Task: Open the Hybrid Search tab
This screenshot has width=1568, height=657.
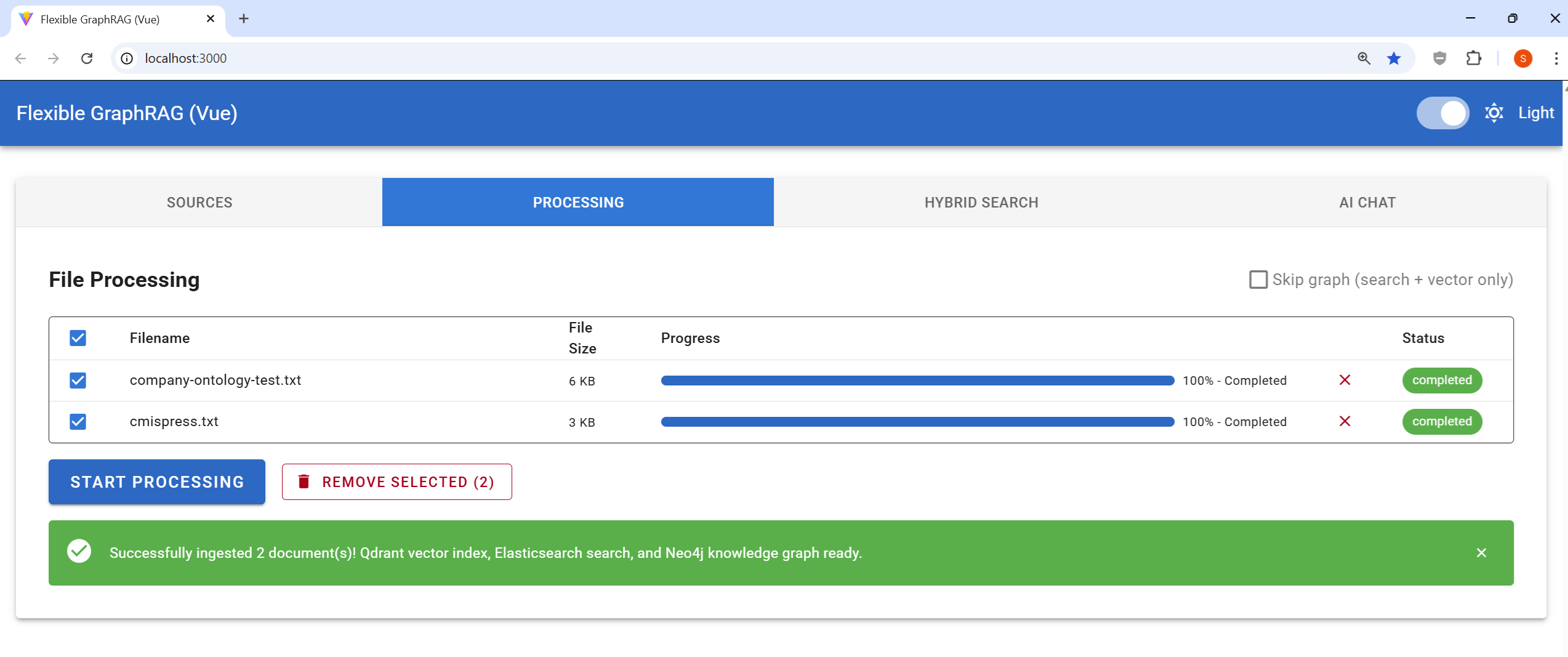Action: 981,203
